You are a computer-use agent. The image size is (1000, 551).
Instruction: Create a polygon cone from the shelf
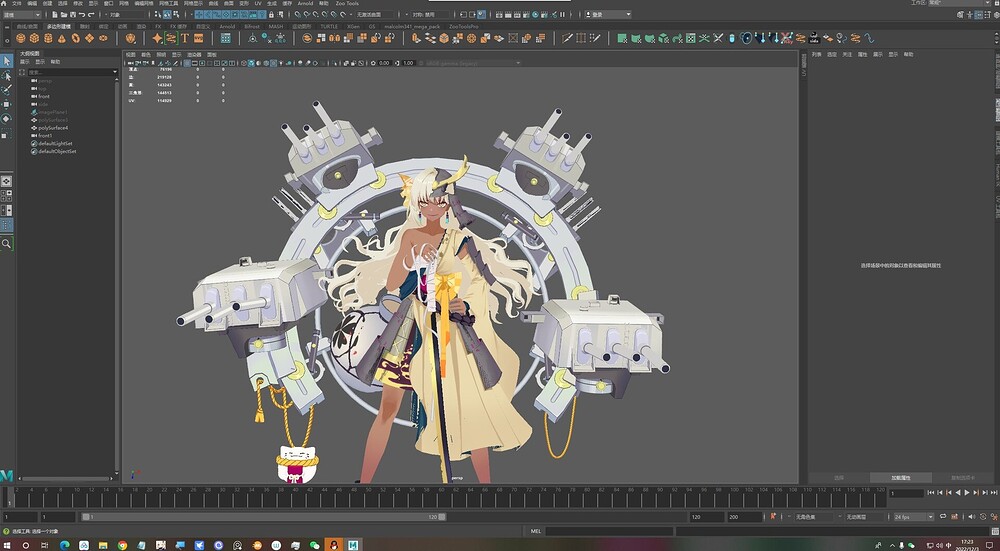62,38
